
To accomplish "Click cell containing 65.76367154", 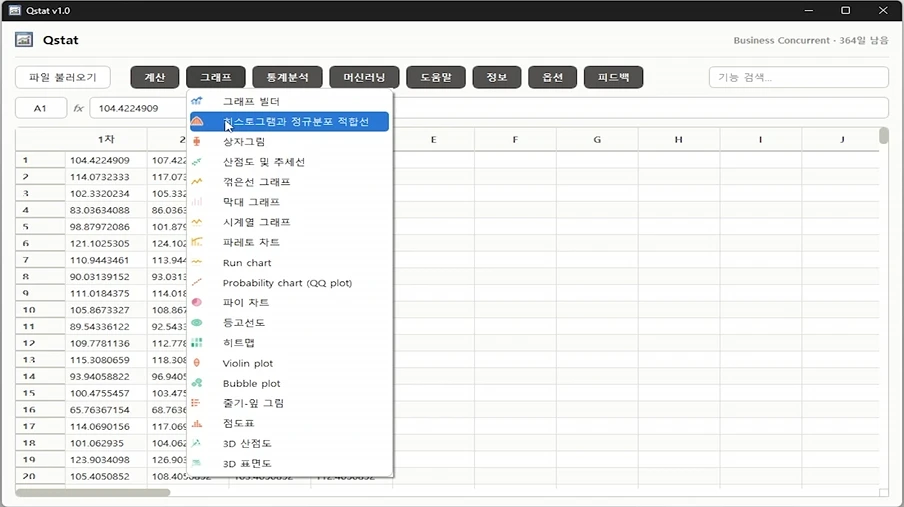I will tap(106, 410).
